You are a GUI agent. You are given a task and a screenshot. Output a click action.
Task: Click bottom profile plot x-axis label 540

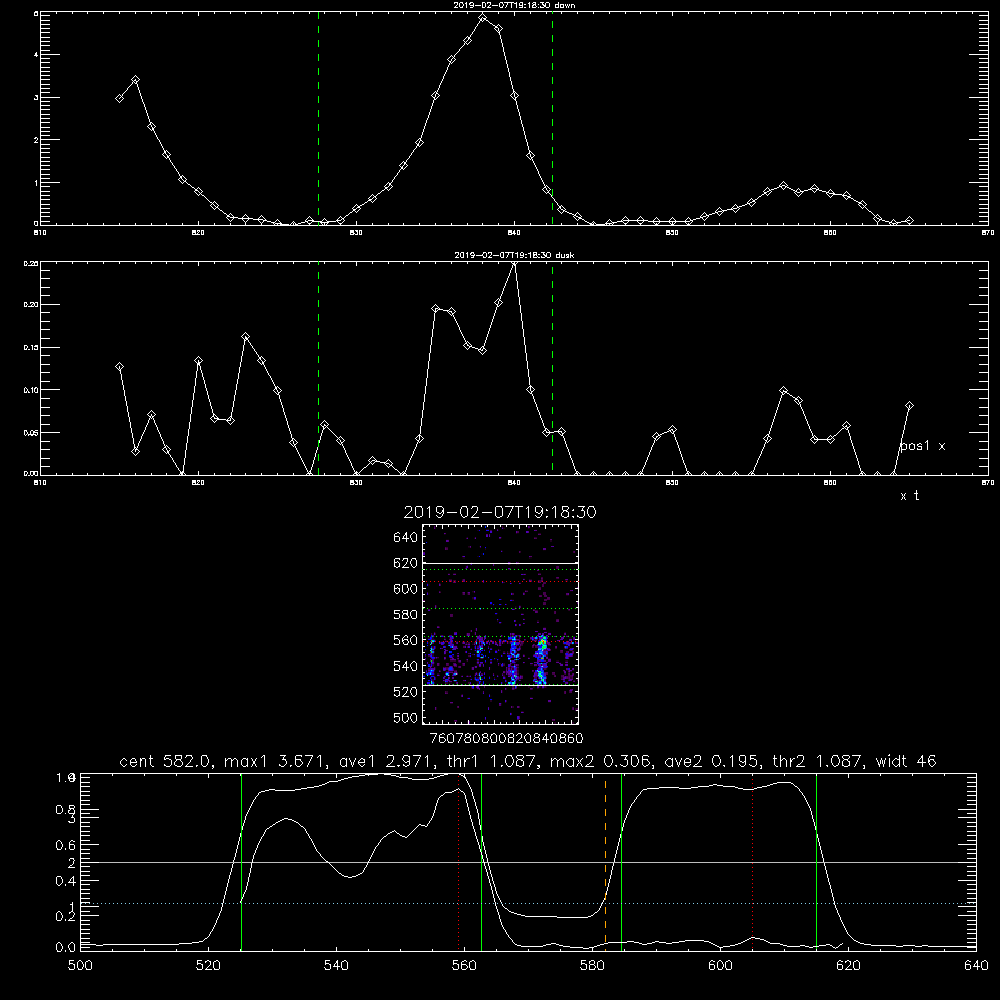[336, 966]
